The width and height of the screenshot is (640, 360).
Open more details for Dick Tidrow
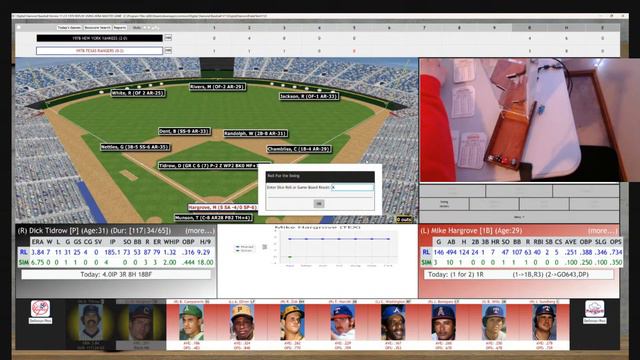(x=199, y=231)
